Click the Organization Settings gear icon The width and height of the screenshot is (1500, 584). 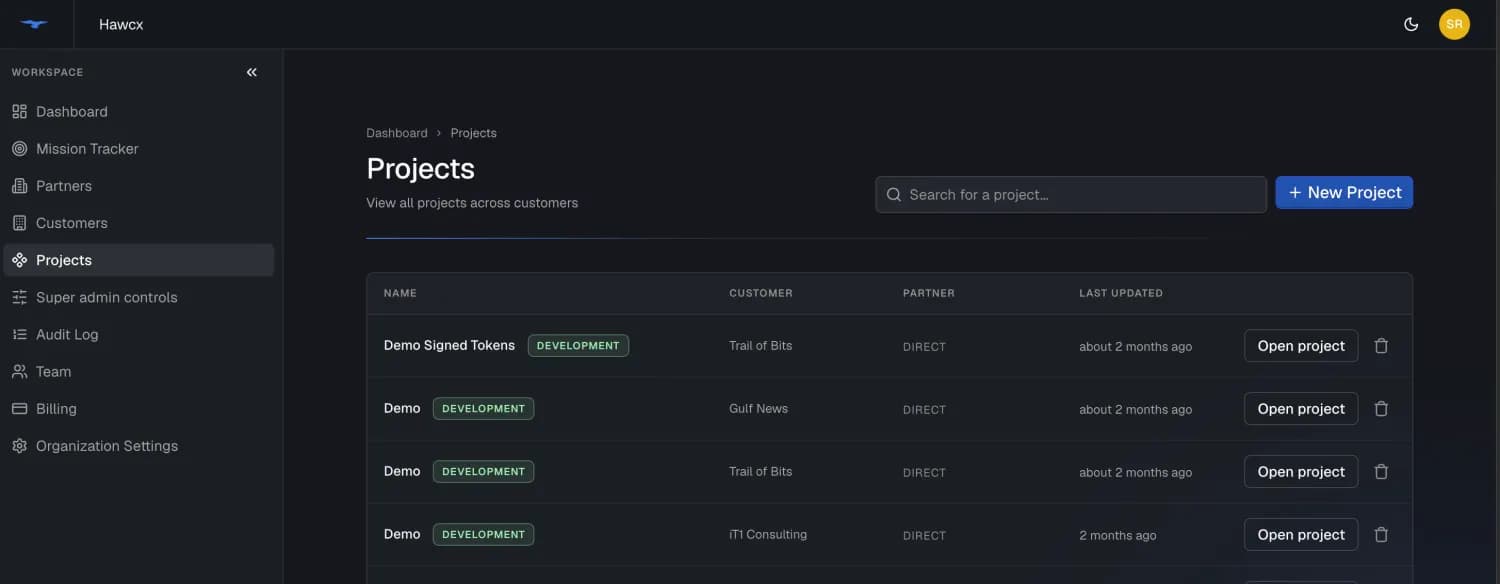(19, 446)
